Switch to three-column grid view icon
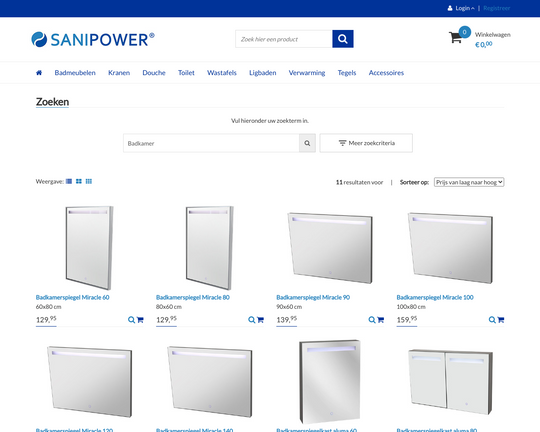The width and height of the screenshot is (540, 432). tap(89, 181)
